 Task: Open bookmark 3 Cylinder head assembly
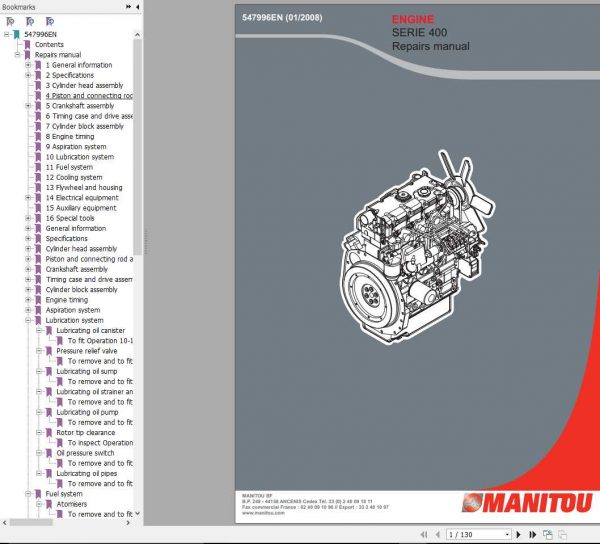pyautogui.click(x=85, y=85)
